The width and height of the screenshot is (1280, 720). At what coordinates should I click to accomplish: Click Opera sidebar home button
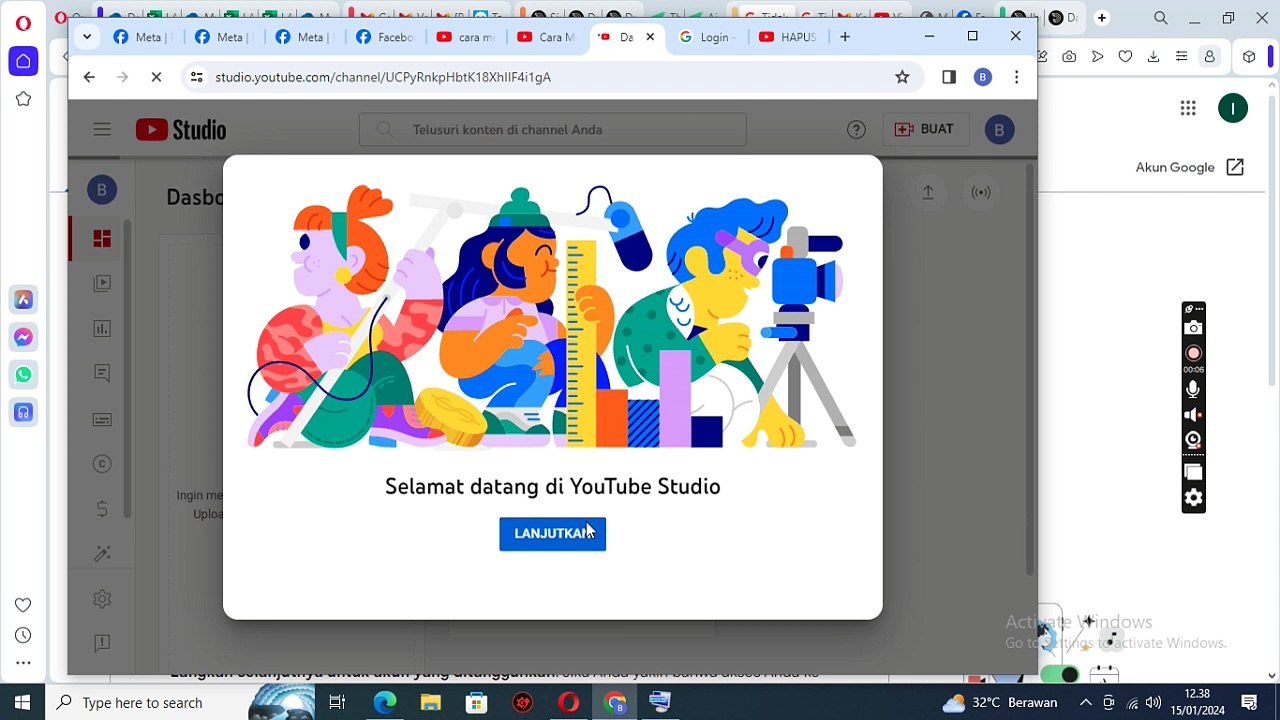coord(23,61)
